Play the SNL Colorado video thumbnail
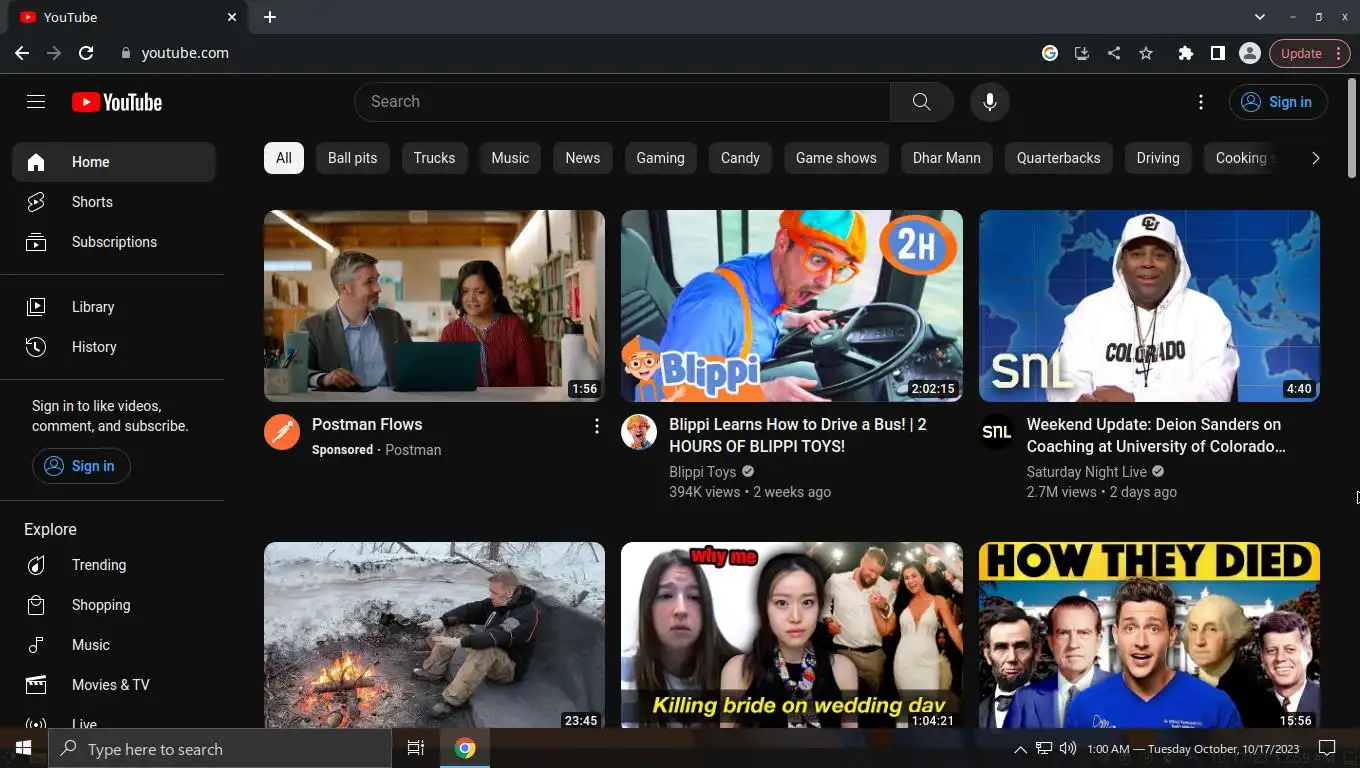 point(1149,306)
